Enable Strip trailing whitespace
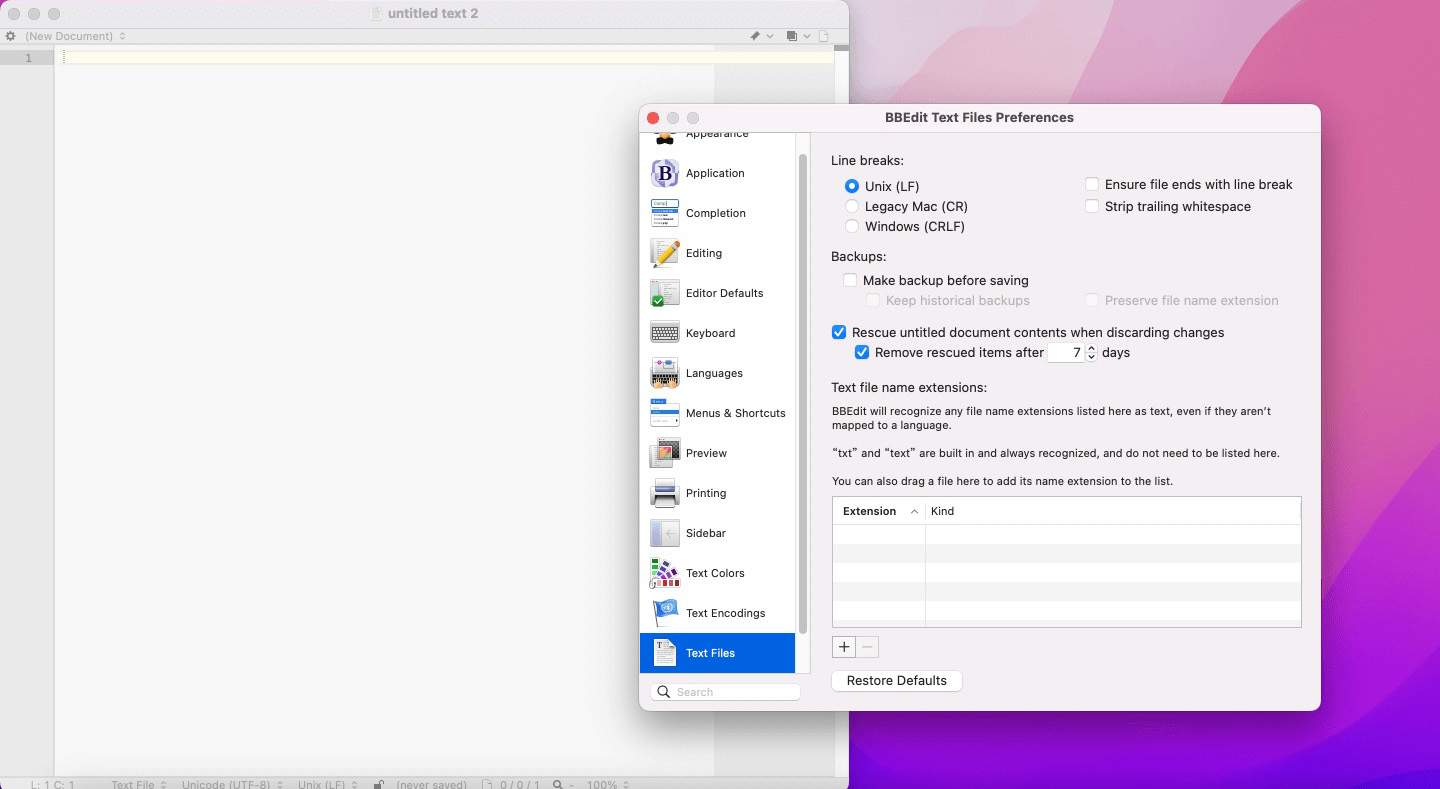 [1093, 206]
